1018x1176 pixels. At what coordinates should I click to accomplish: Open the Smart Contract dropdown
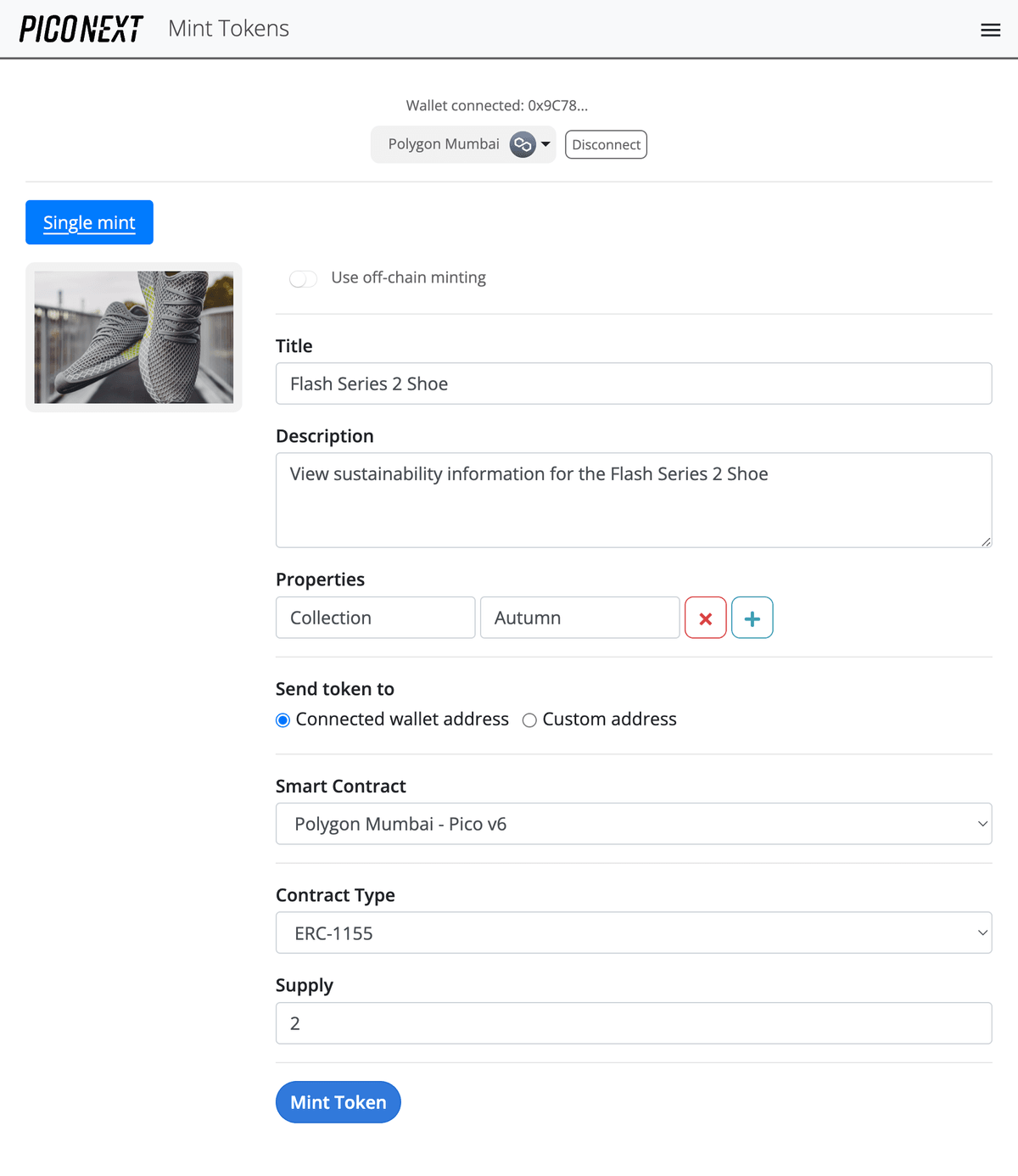tap(634, 823)
